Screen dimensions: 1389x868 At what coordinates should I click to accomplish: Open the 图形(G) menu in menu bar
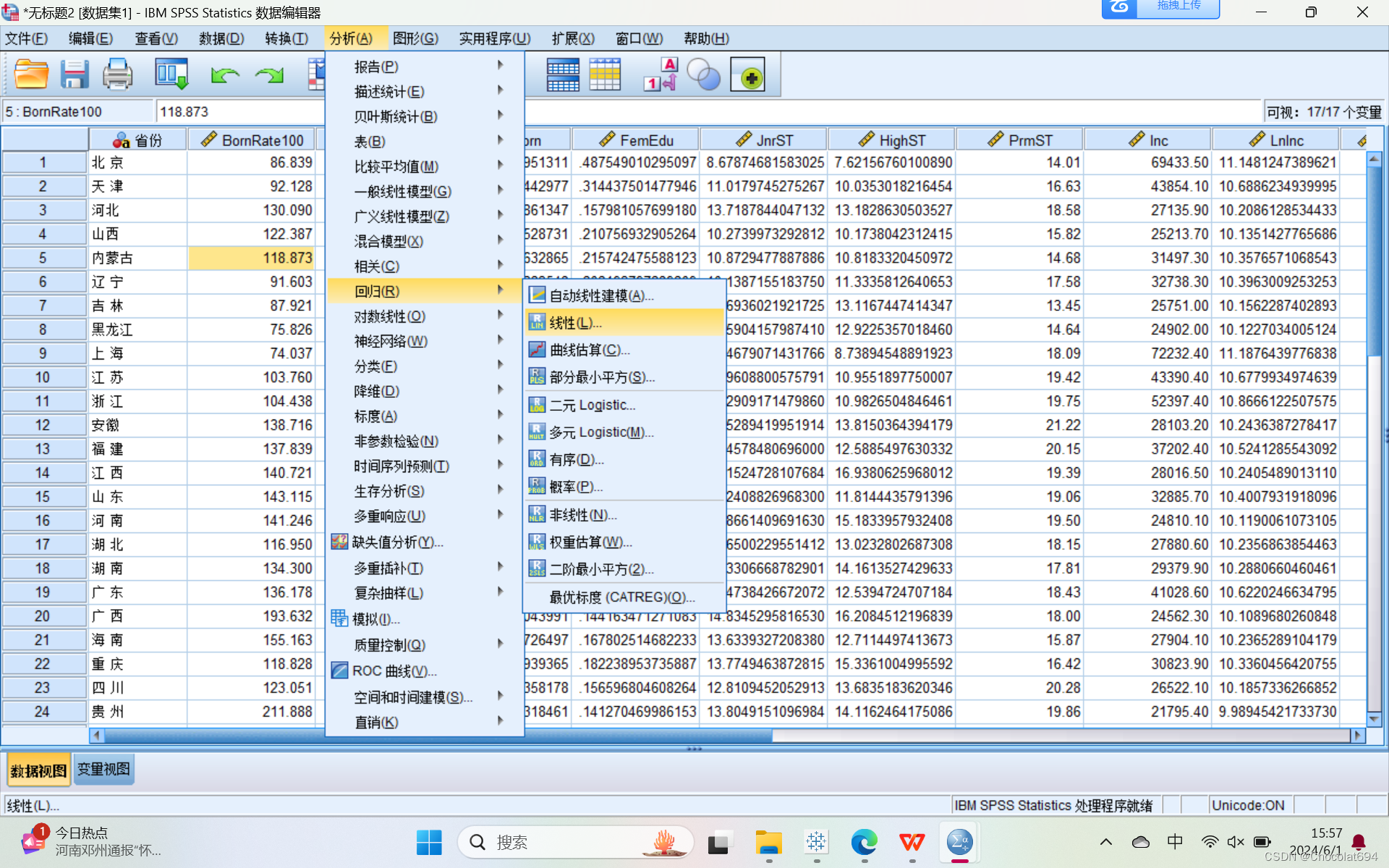pyautogui.click(x=415, y=38)
